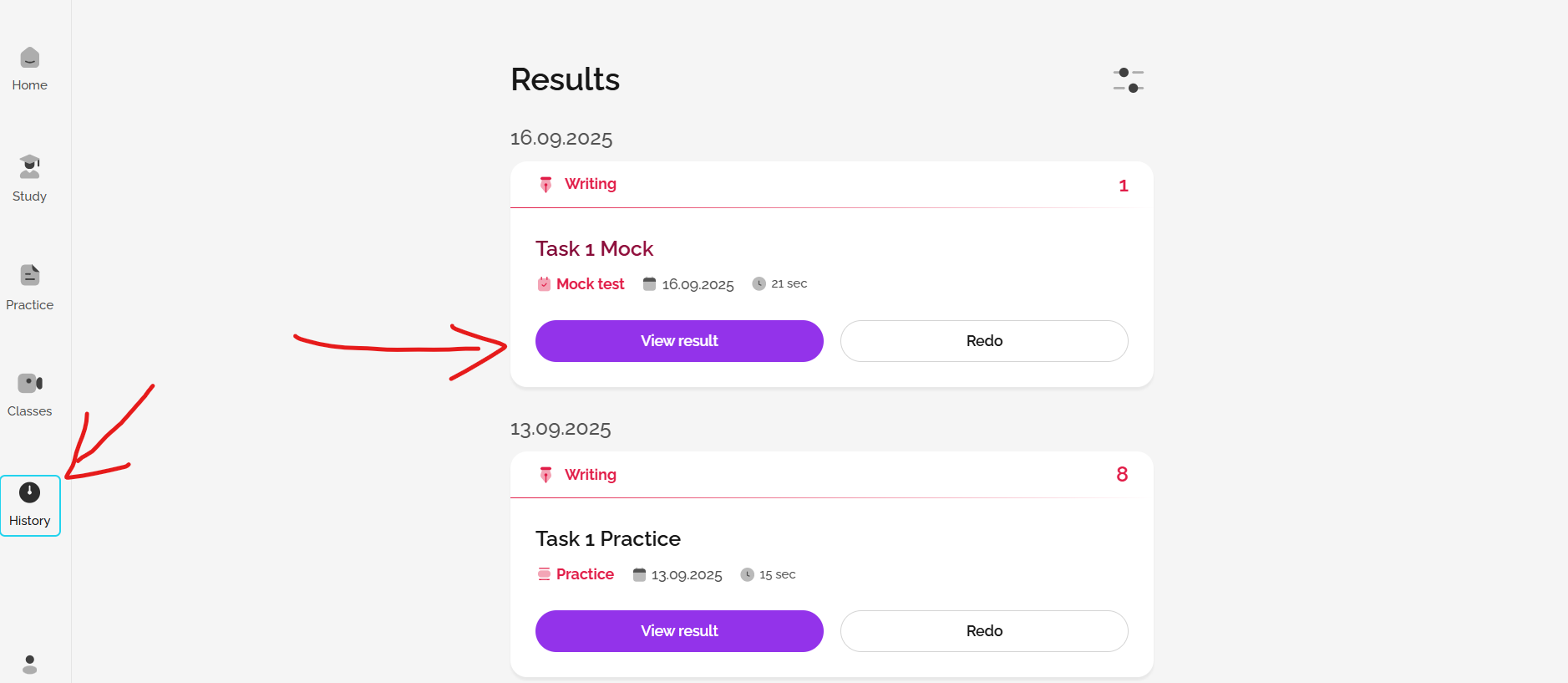
Task: Redo the Task 1 Practice
Action: click(x=984, y=631)
